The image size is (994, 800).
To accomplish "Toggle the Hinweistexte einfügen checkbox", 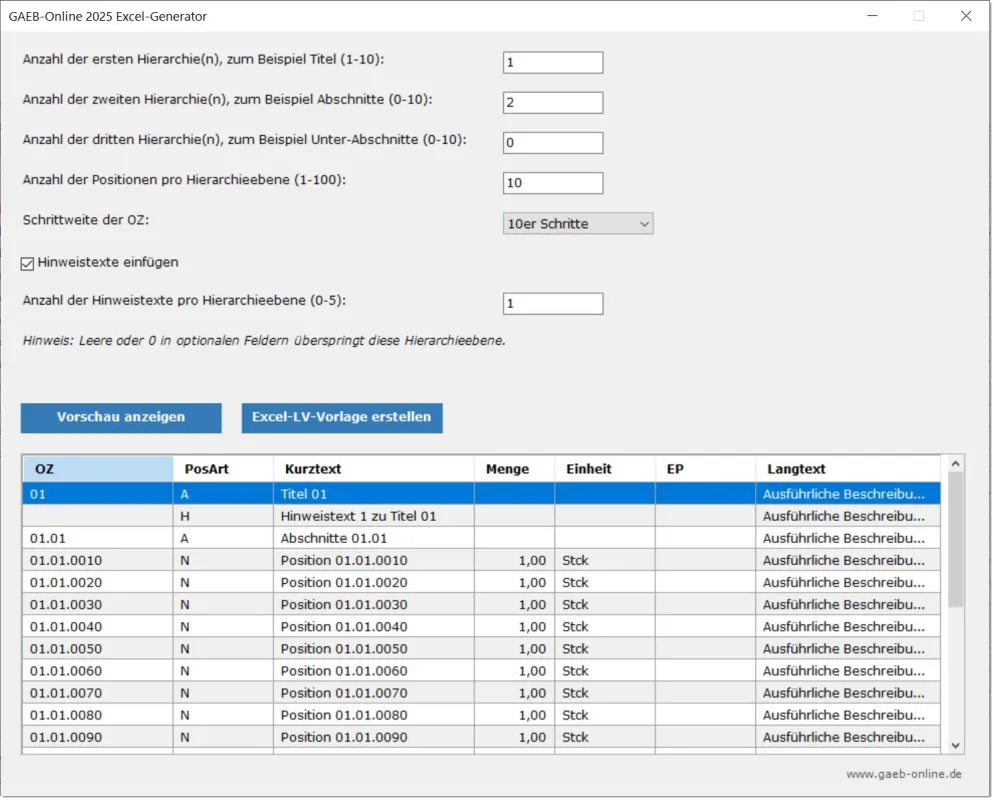I will click(27, 264).
